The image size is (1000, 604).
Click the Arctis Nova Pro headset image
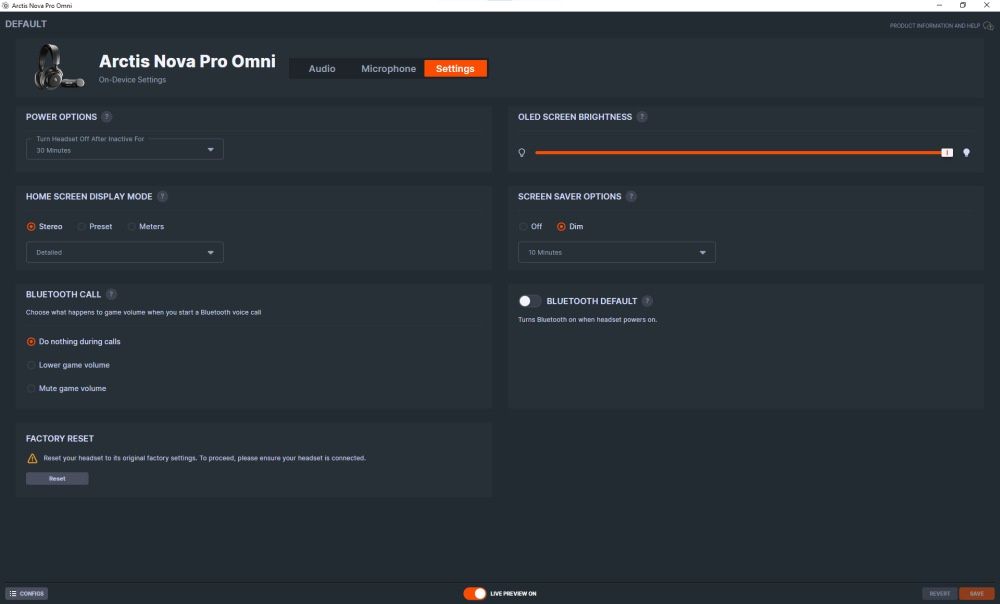59,67
